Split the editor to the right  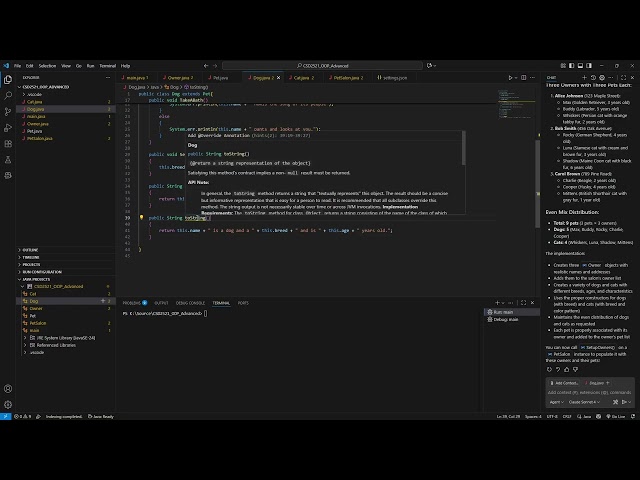point(524,78)
